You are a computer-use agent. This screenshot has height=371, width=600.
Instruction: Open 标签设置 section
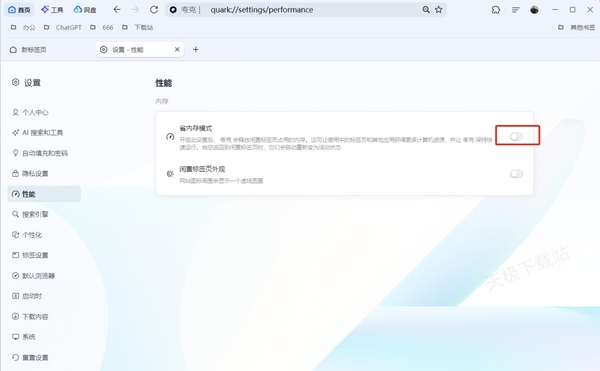pos(30,255)
